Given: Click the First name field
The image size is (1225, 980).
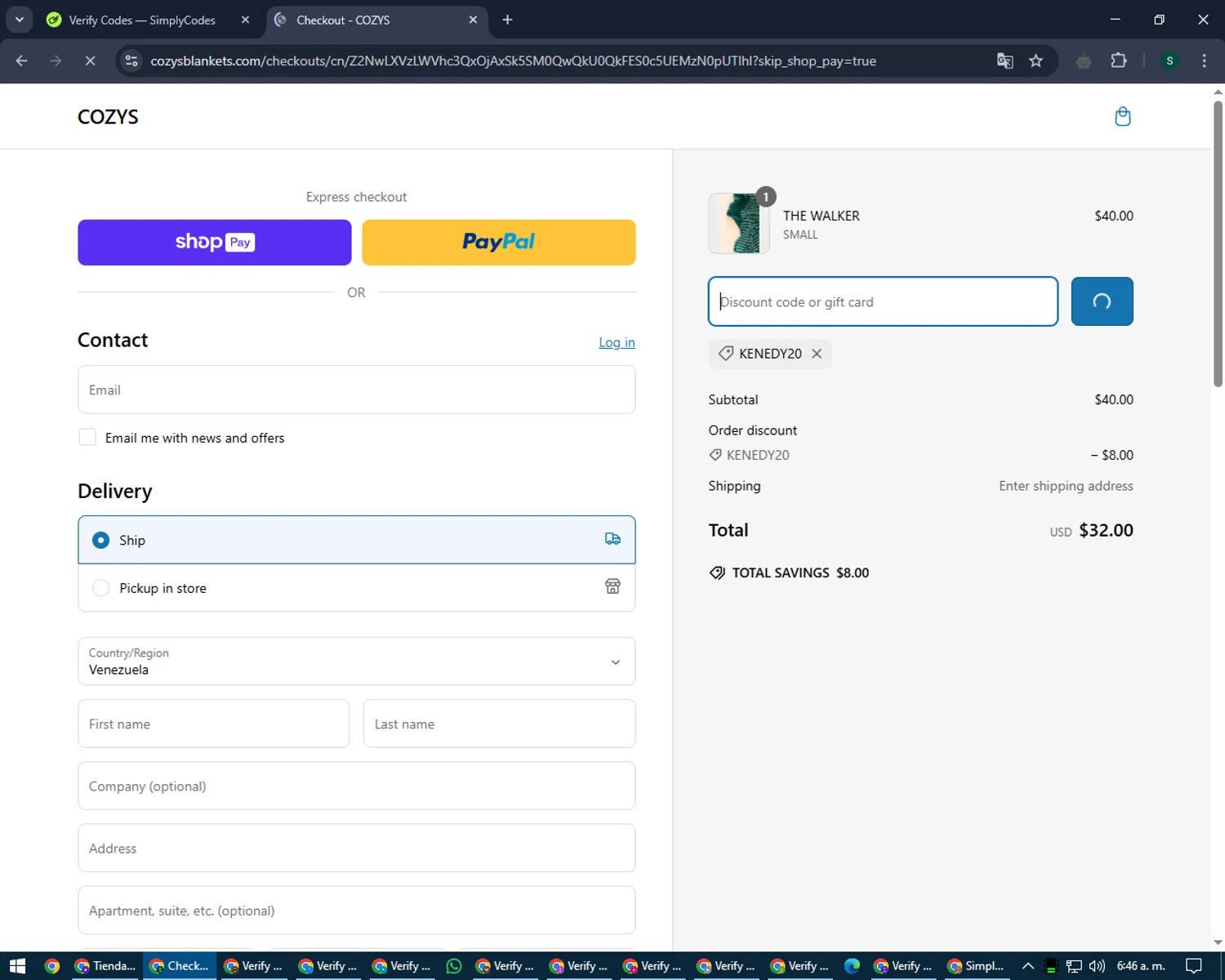Looking at the screenshot, I should [214, 724].
